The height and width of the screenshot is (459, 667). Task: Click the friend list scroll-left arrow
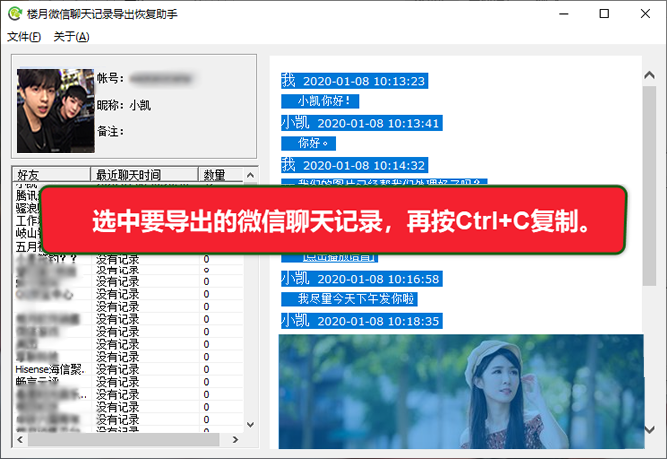20,439
